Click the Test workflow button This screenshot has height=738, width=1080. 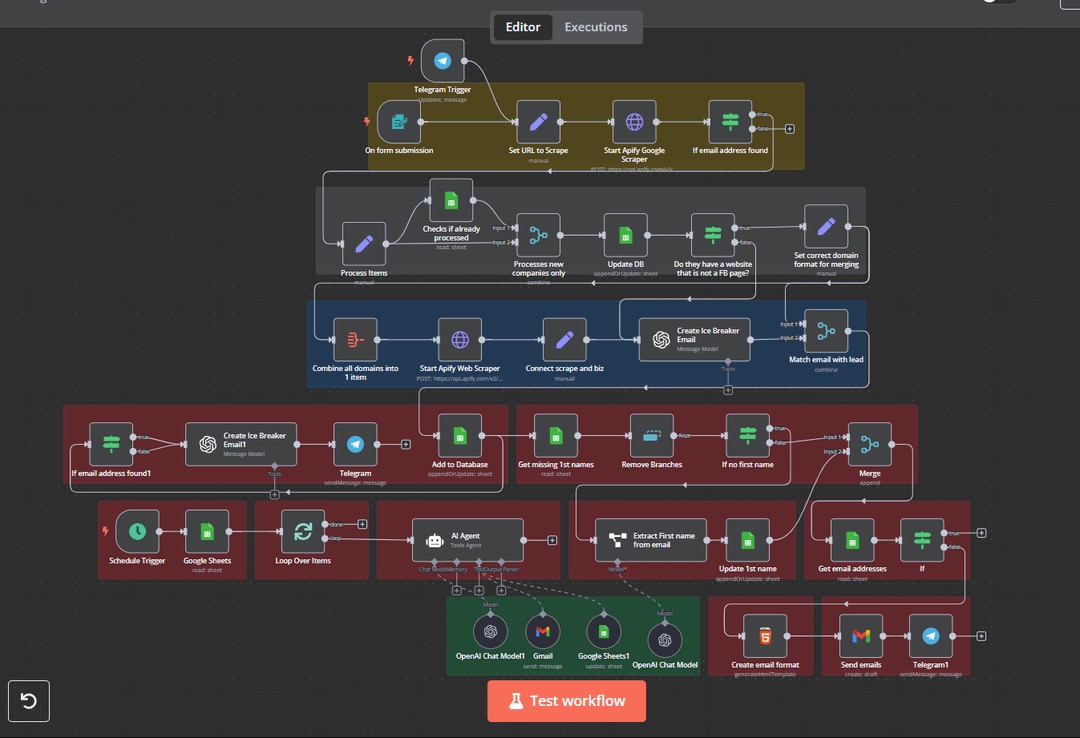[x=566, y=701]
